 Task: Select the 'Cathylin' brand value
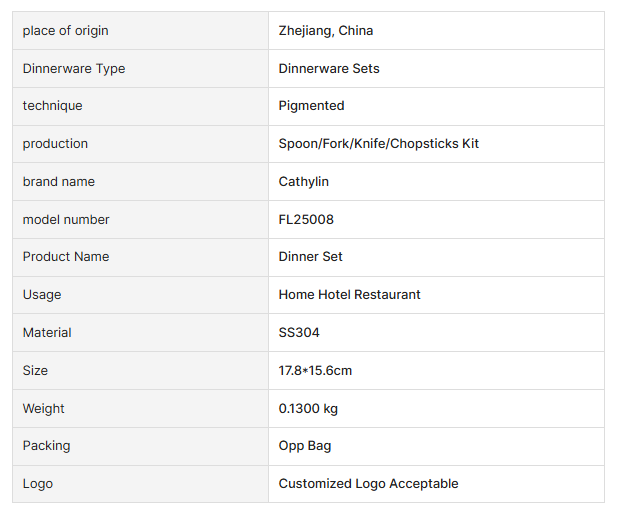point(304,182)
